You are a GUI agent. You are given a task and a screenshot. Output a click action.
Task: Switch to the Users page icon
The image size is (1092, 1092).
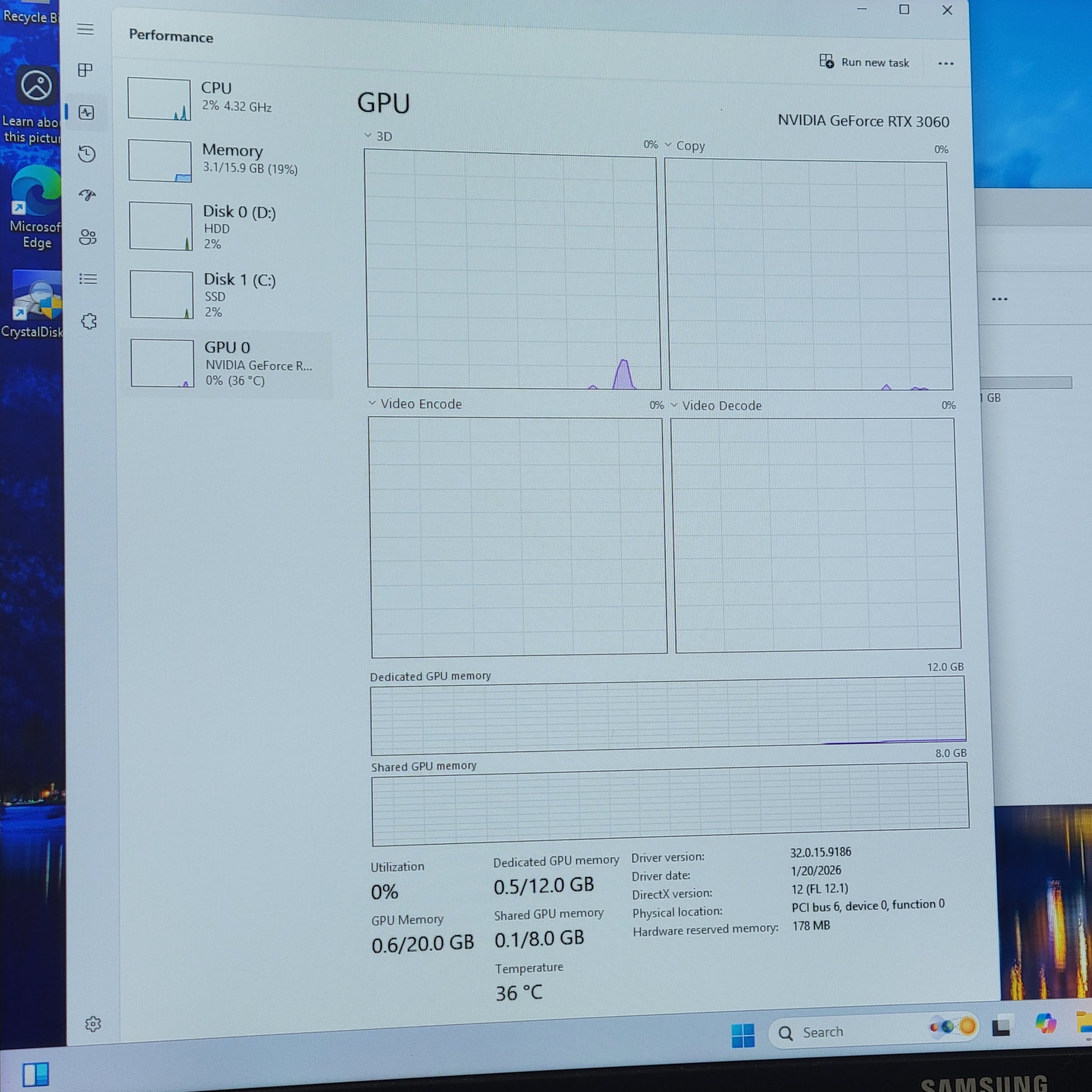tap(88, 237)
